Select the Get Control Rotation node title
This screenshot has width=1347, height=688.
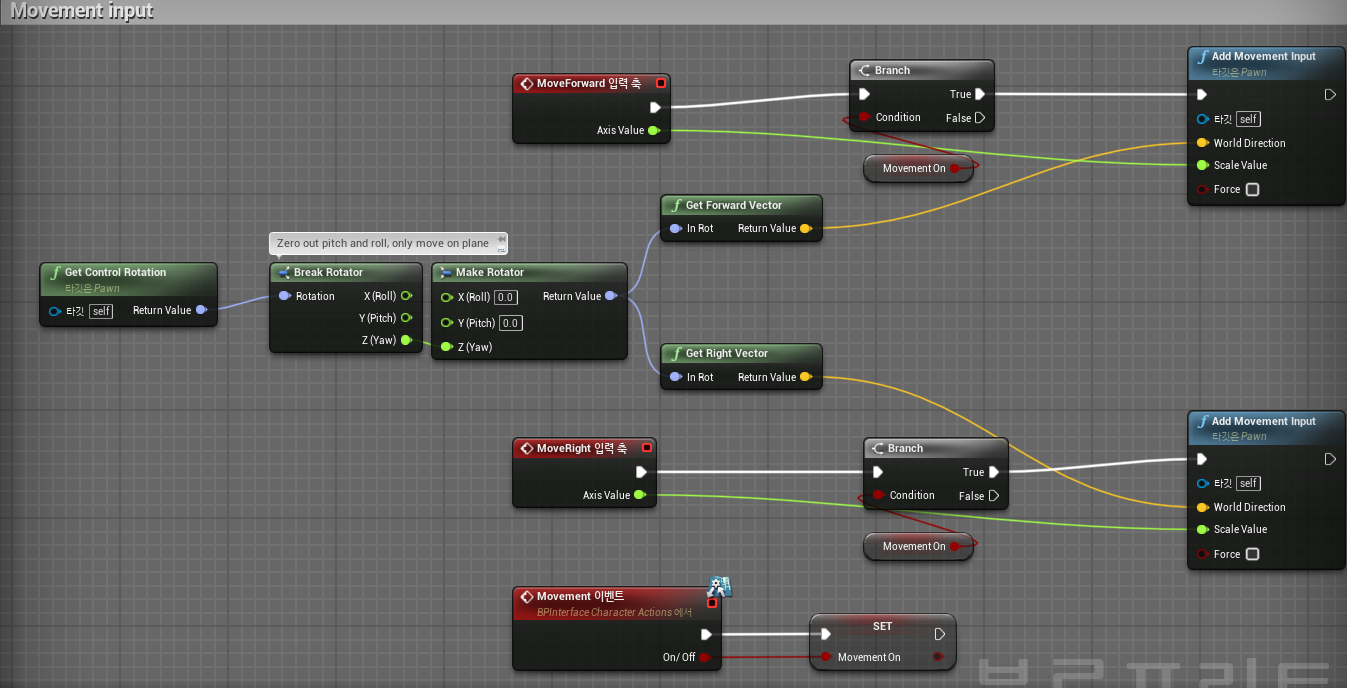[x=115, y=272]
